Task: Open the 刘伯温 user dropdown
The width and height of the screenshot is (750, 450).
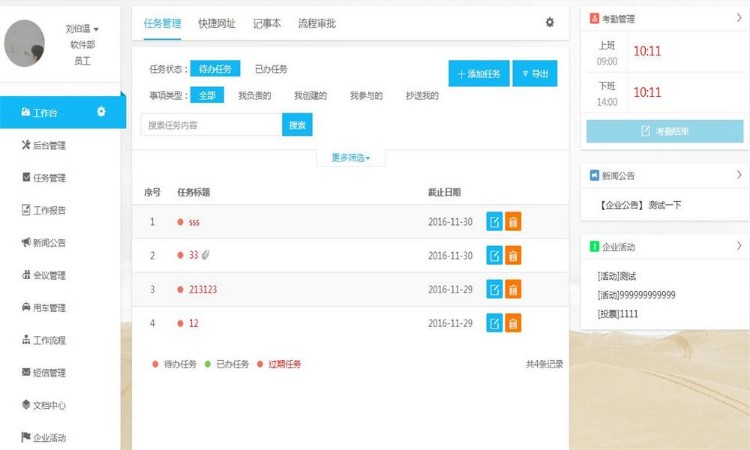Action: [82, 29]
